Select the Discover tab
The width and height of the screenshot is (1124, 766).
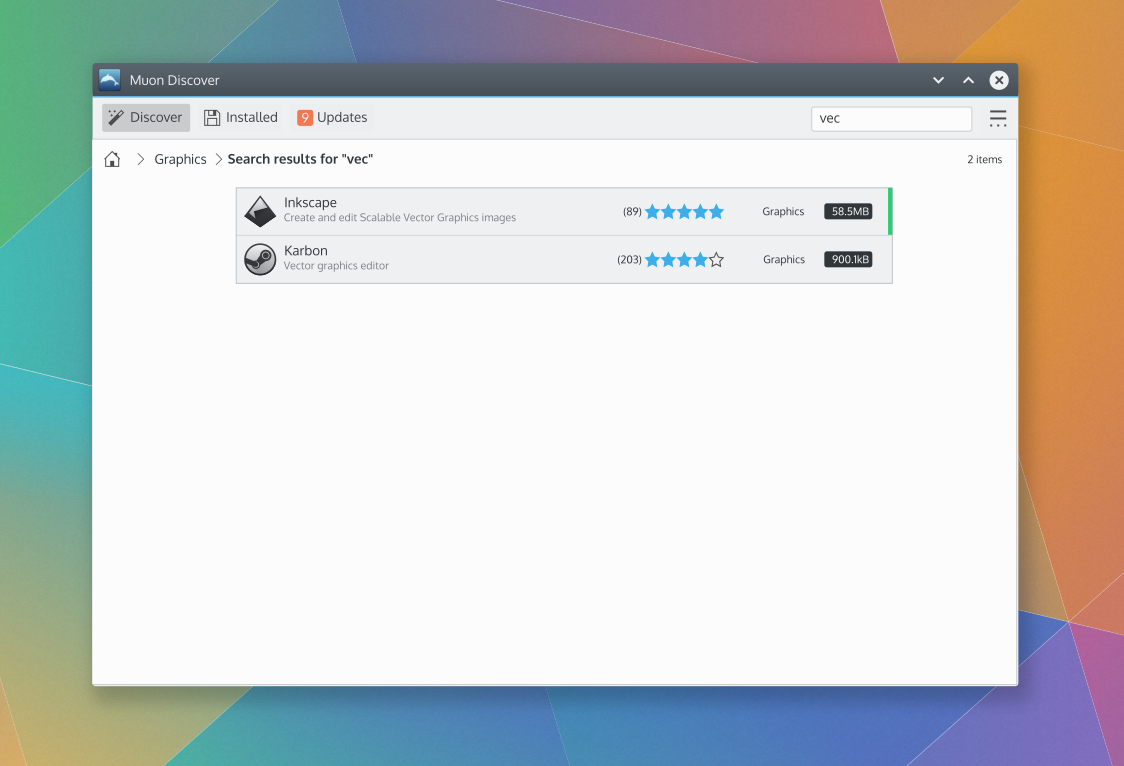tap(146, 117)
